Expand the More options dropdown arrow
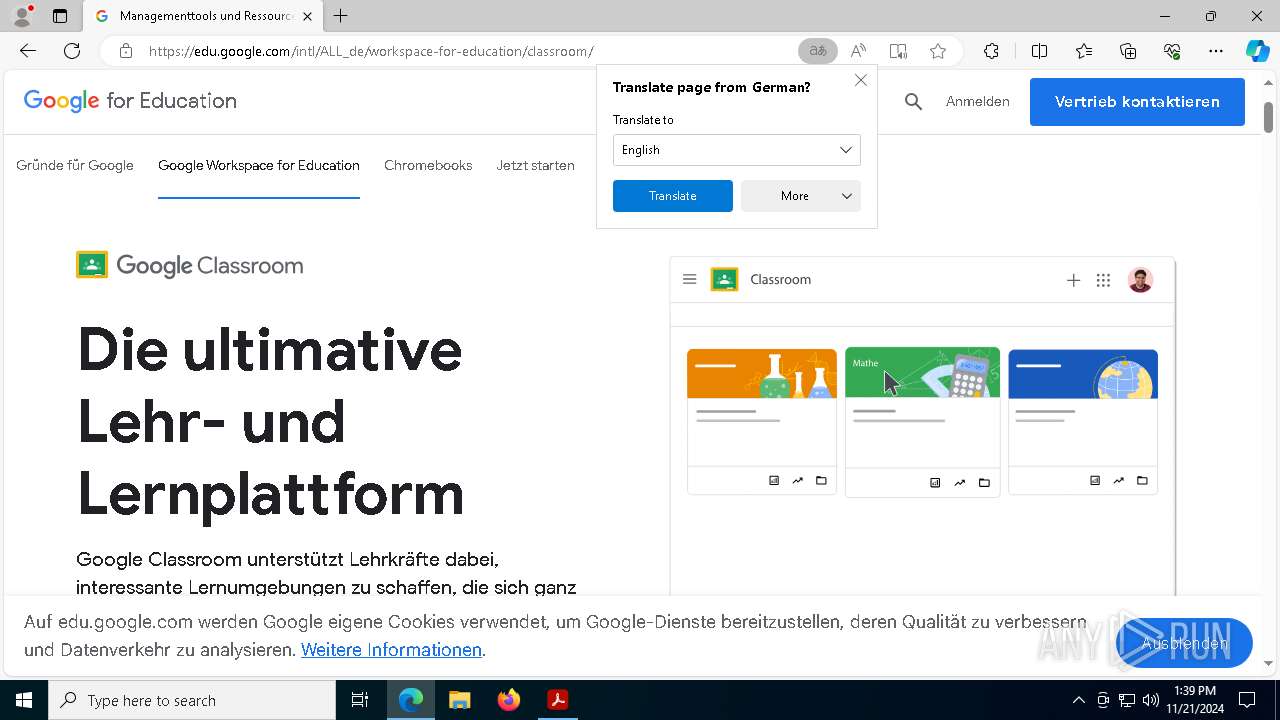Image resolution: width=1280 pixels, height=720 pixels. click(x=847, y=196)
